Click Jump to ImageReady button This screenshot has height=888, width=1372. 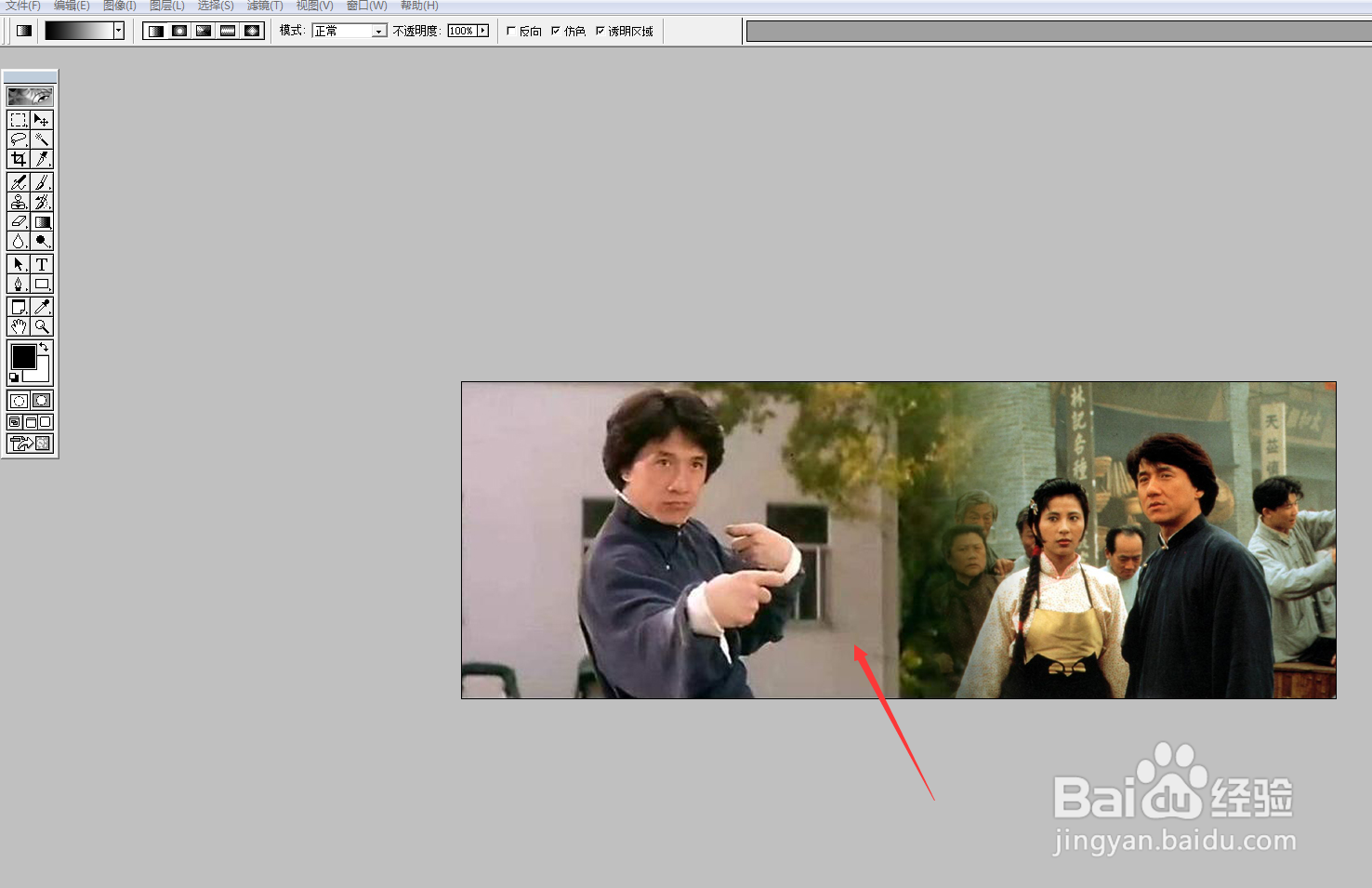[x=30, y=444]
